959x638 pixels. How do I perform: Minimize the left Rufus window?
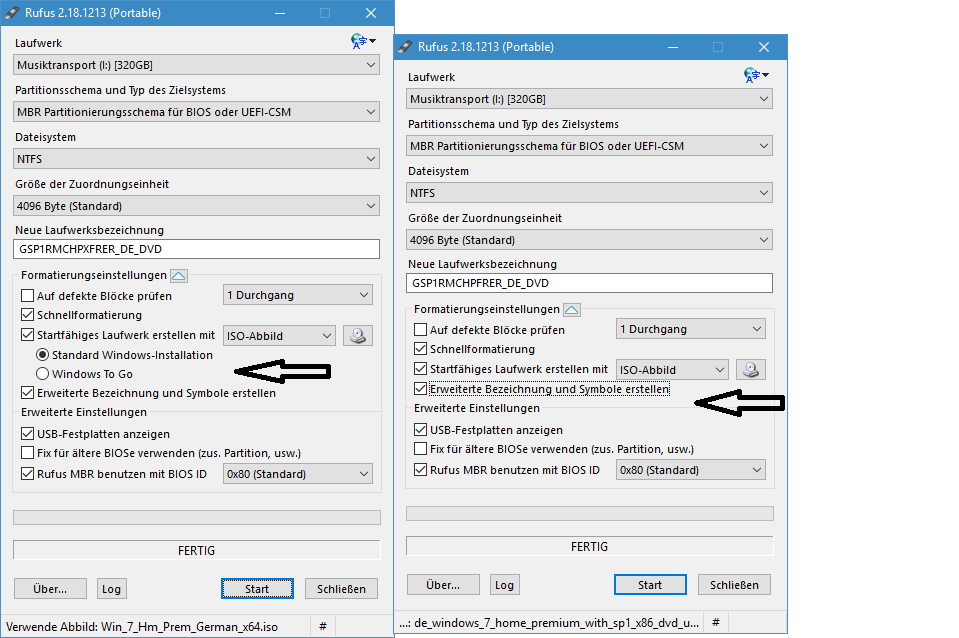(x=280, y=13)
